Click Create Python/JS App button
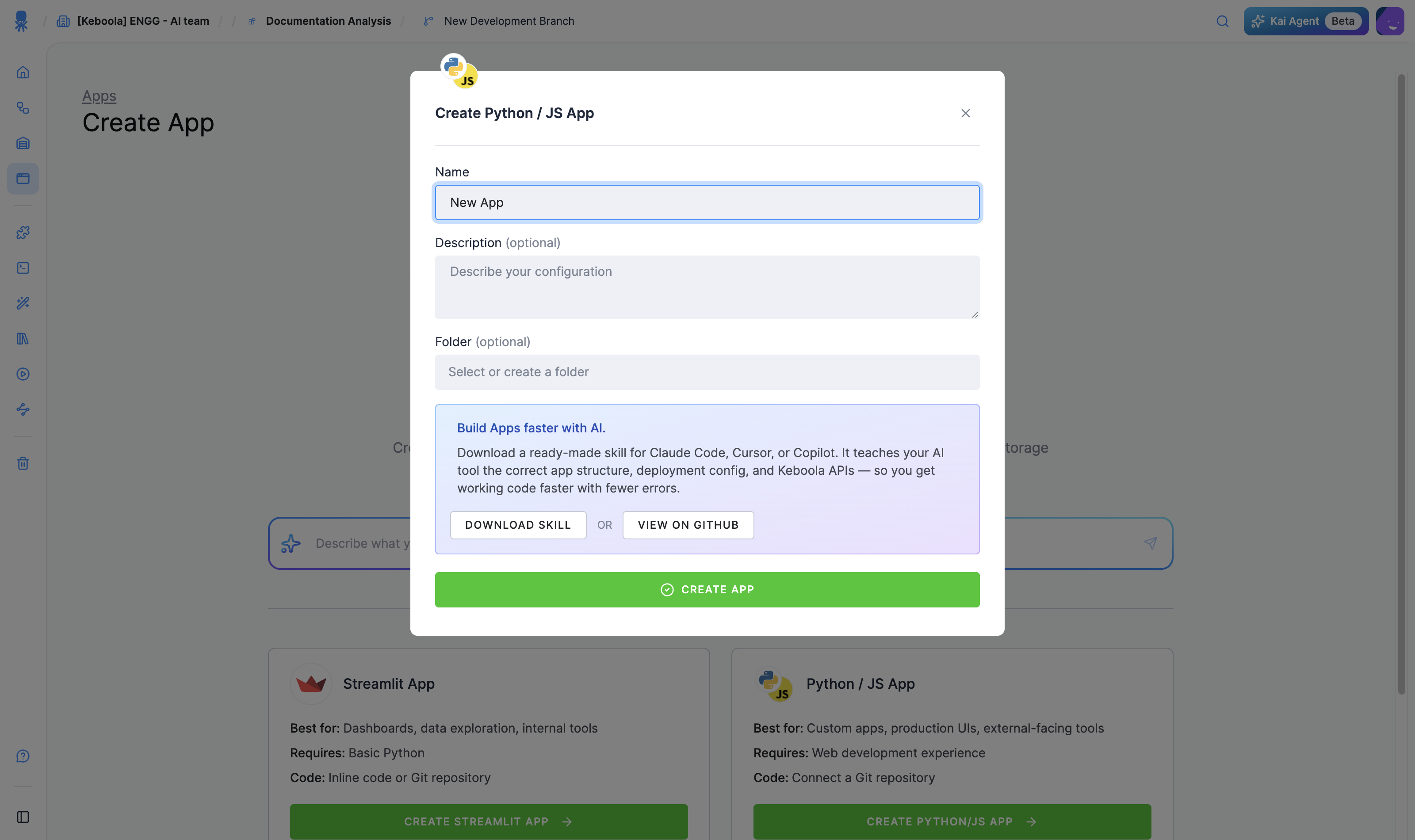1415x840 pixels. point(952,821)
